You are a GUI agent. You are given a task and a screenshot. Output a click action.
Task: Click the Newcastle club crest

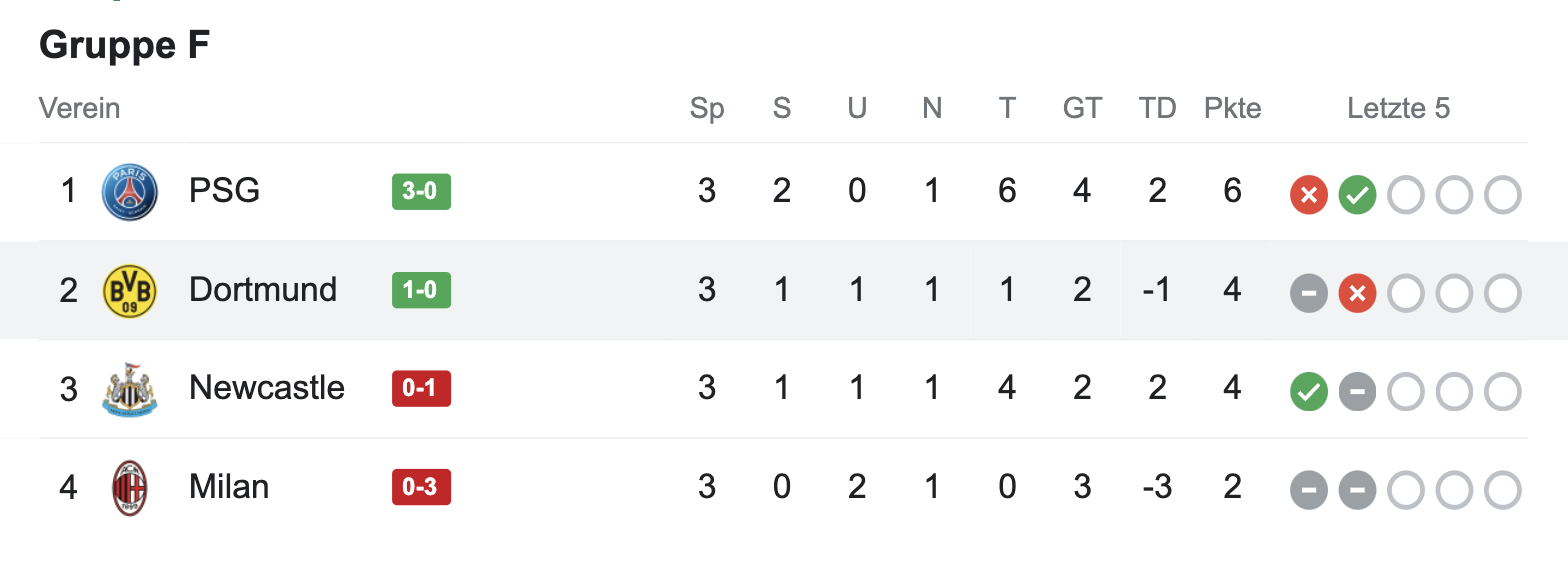(x=130, y=389)
